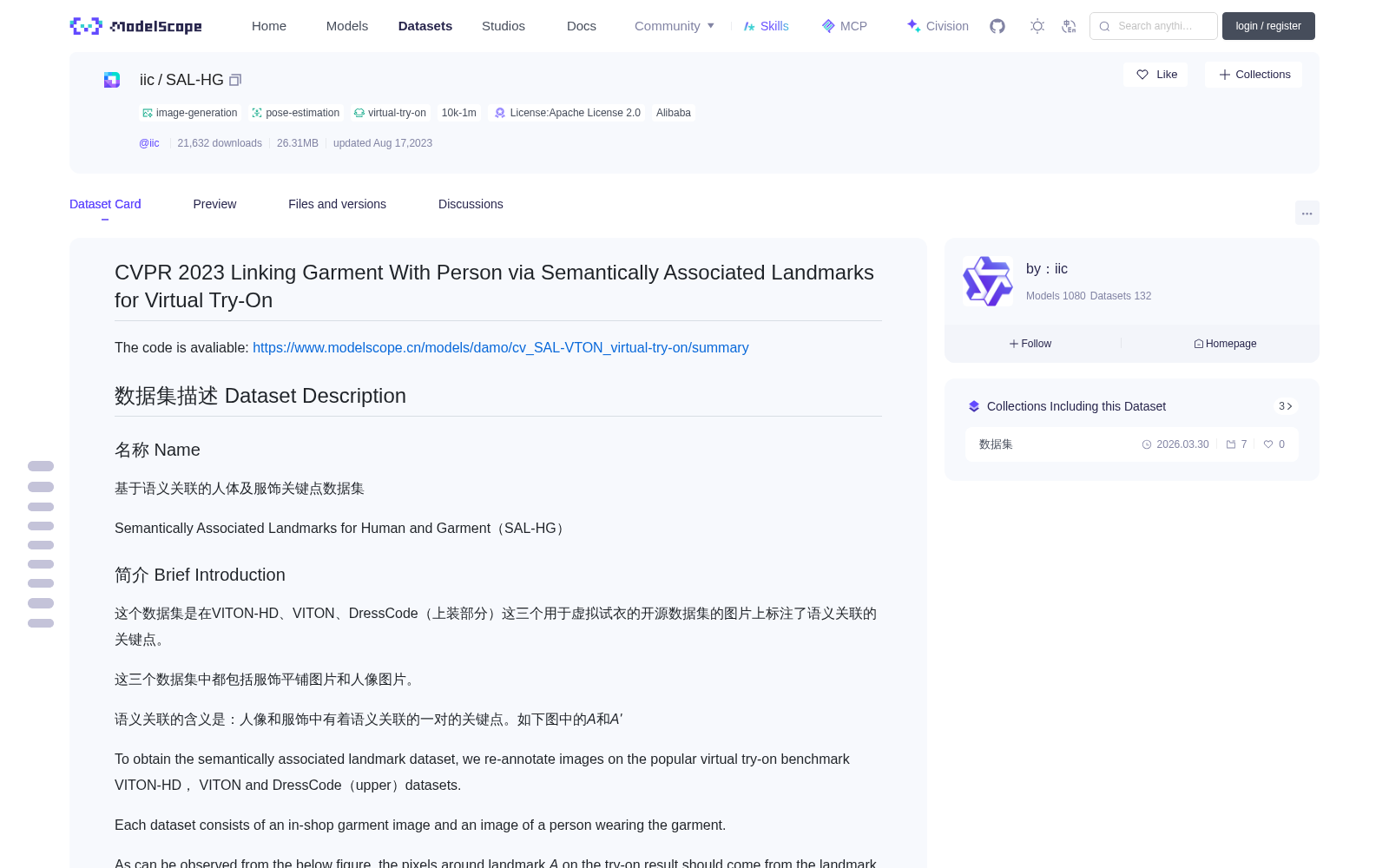
Task: Switch to Files and versions tab
Action: (337, 204)
